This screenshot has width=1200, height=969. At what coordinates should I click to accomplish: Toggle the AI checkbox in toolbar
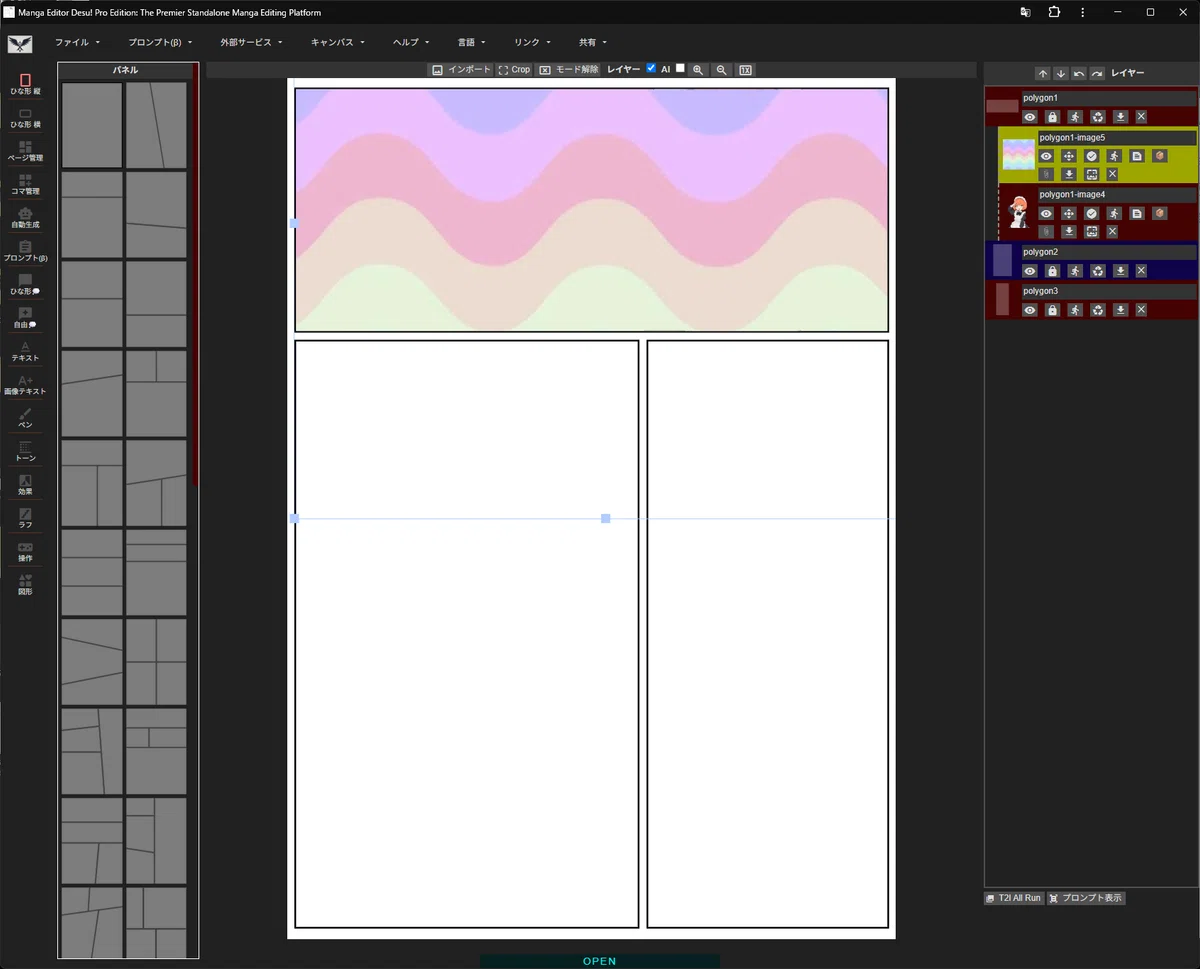click(x=680, y=68)
